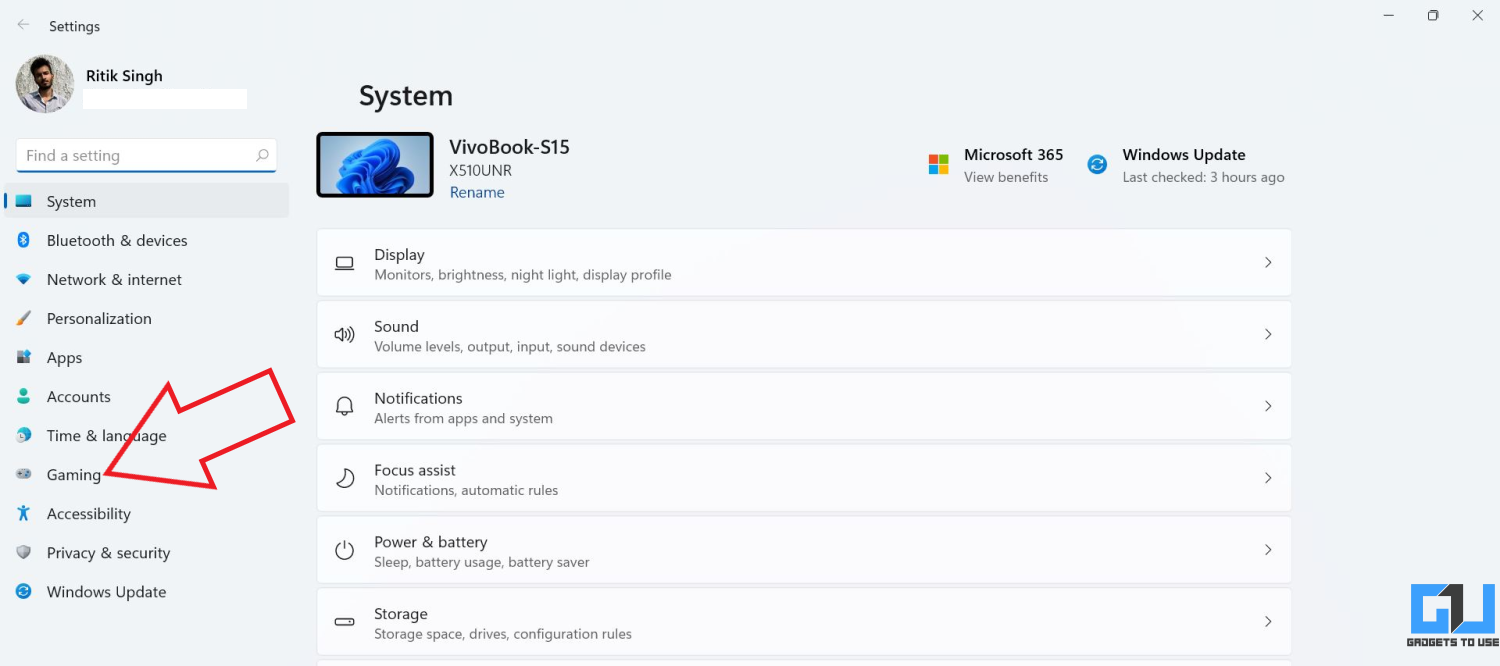This screenshot has width=1500, height=666.
Task: Expand Focus assist chevron
Action: pyautogui.click(x=1268, y=478)
